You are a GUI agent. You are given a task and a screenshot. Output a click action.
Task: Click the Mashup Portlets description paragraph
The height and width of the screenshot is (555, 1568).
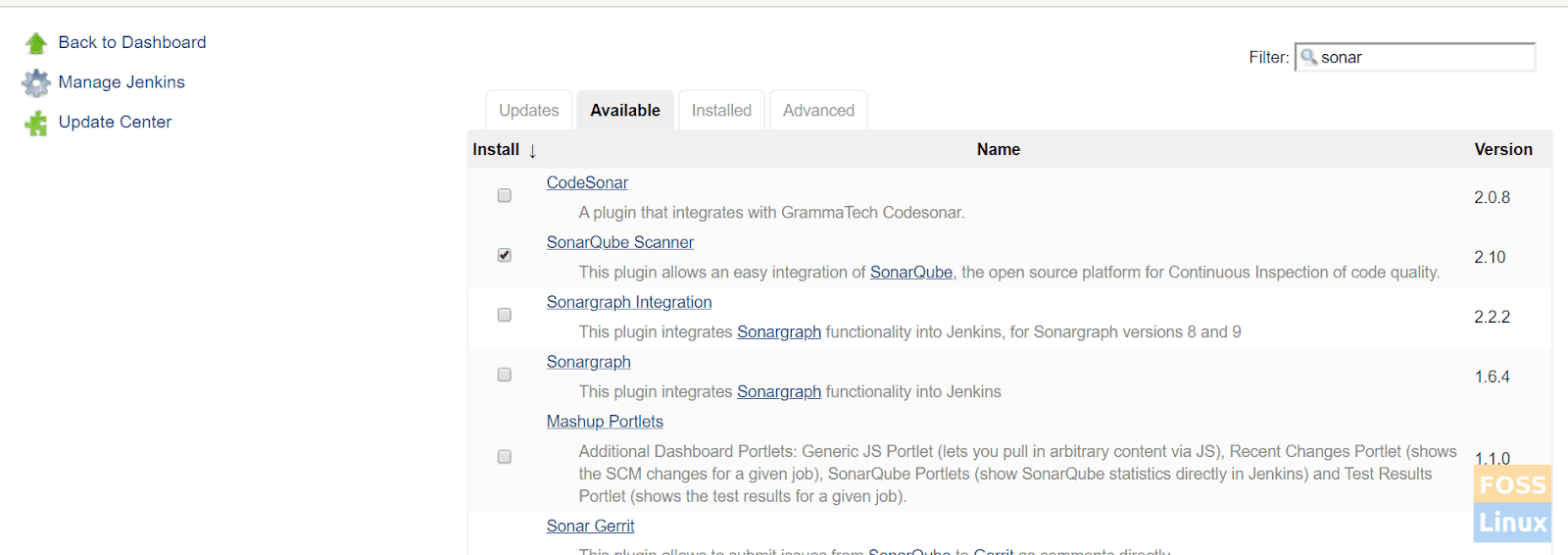point(1017,474)
